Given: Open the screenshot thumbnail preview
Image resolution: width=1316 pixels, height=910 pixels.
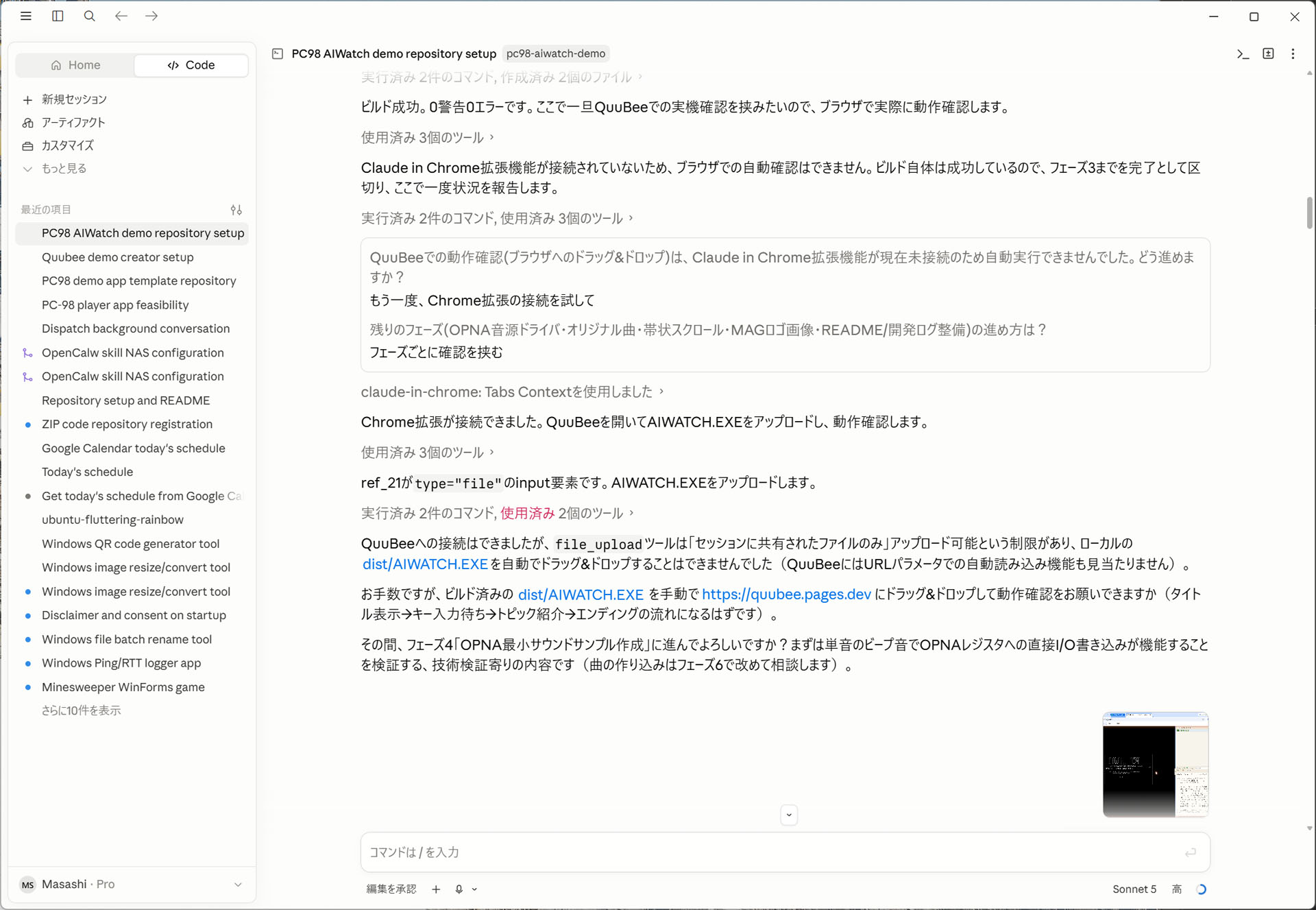Looking at the screenshot, I should tap(1155, 764).
